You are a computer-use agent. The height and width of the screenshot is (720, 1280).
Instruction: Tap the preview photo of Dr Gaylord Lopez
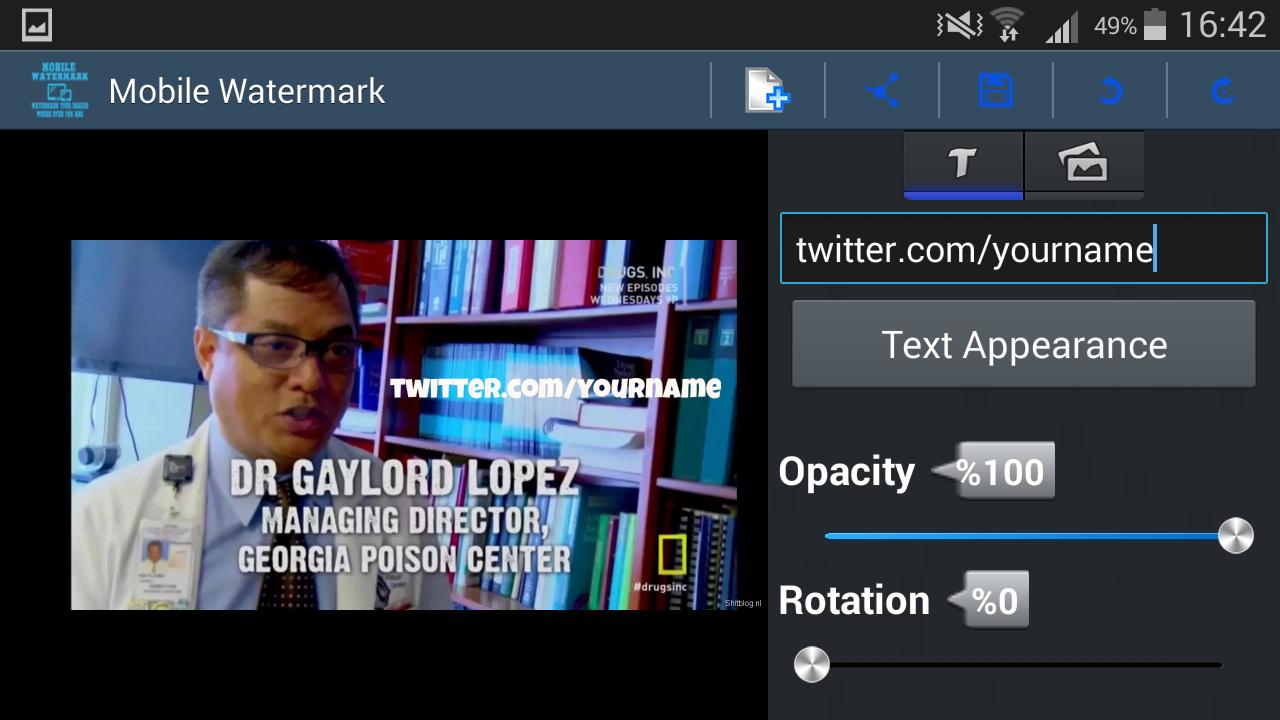404,425
